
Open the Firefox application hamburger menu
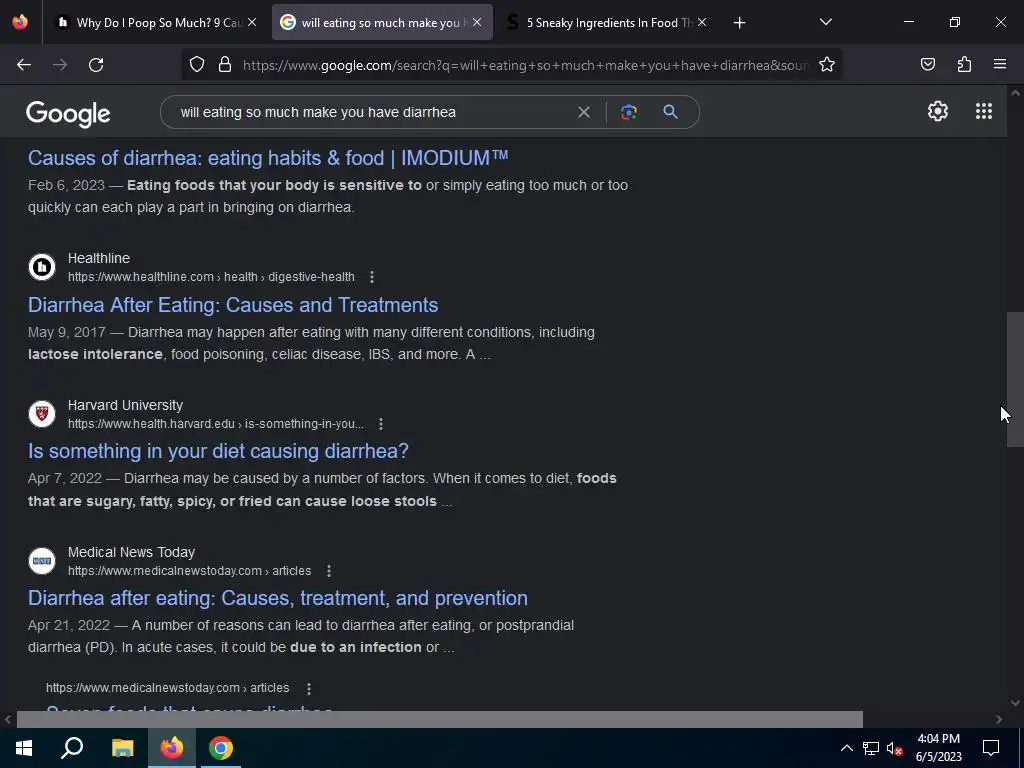[x=1000, y=65]
